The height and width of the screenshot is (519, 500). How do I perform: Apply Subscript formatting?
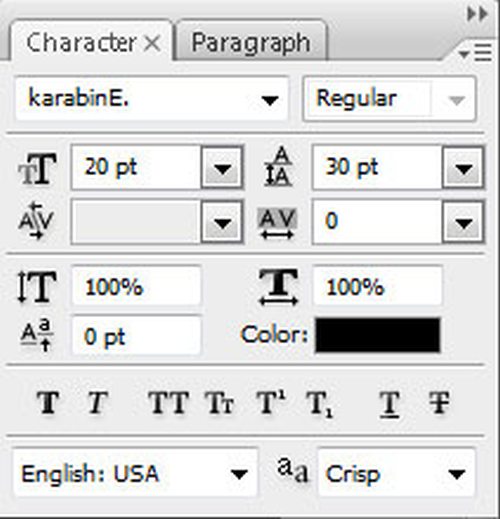click(320, 404)
